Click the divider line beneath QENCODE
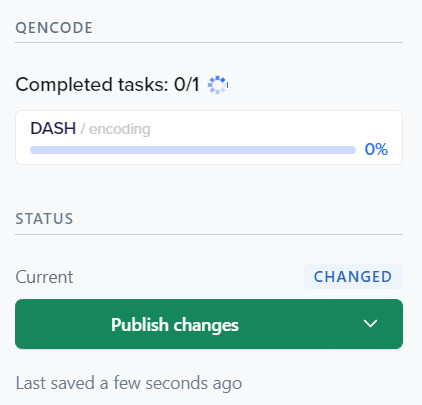422x405 pixels. pos(209,42)
